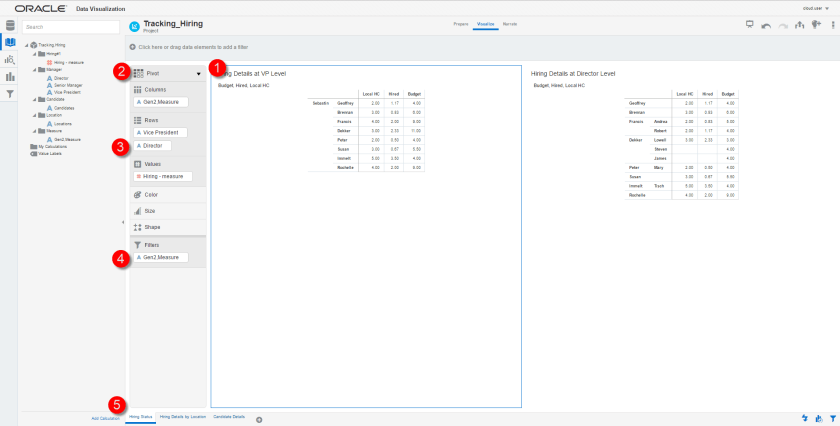Click the filter funnel icon at bottom right
Viewport: 840px width, 426px height.
pyautogui.click(x=831, y=418)
